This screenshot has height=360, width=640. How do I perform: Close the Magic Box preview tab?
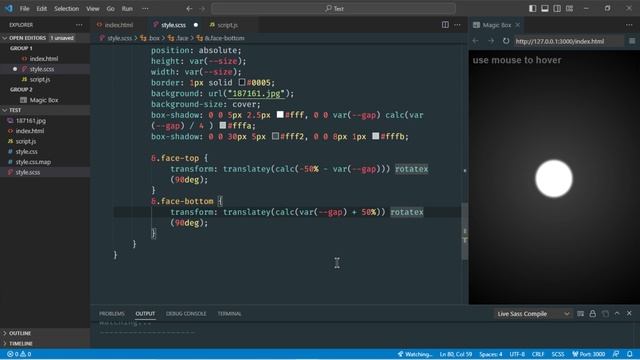pyautogui.click(x=518, y=25)
